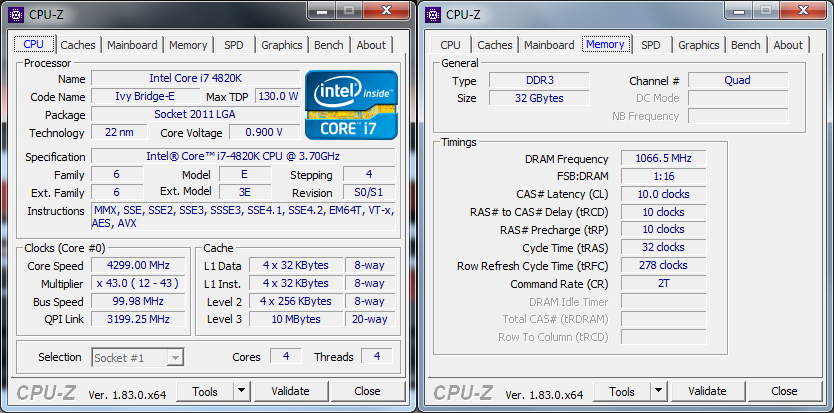Open Graphics tab in right window
Image resolution: width=834 pixels, height=413 pixels.
698,45
